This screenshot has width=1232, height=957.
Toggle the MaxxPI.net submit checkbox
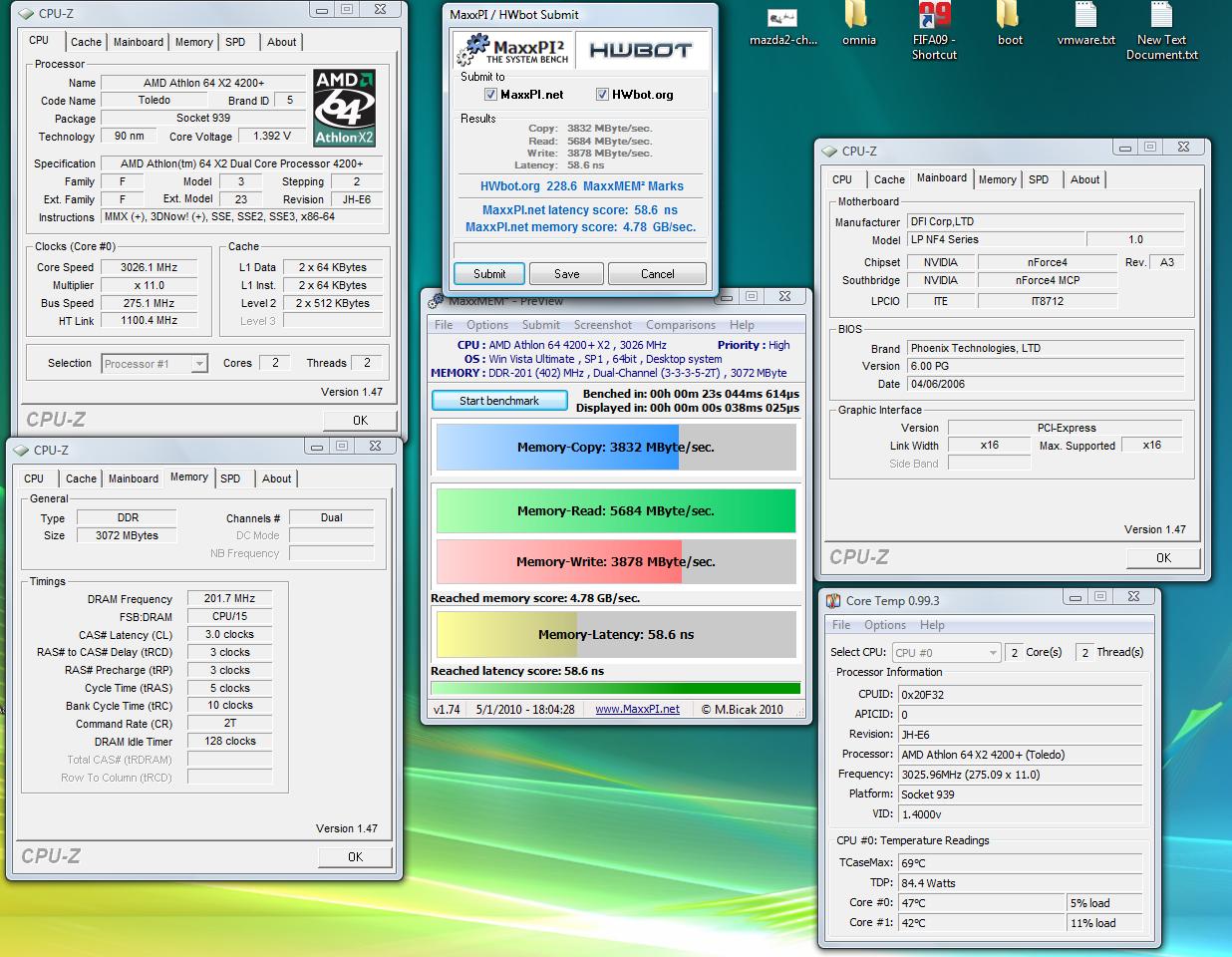pos(490,95)
